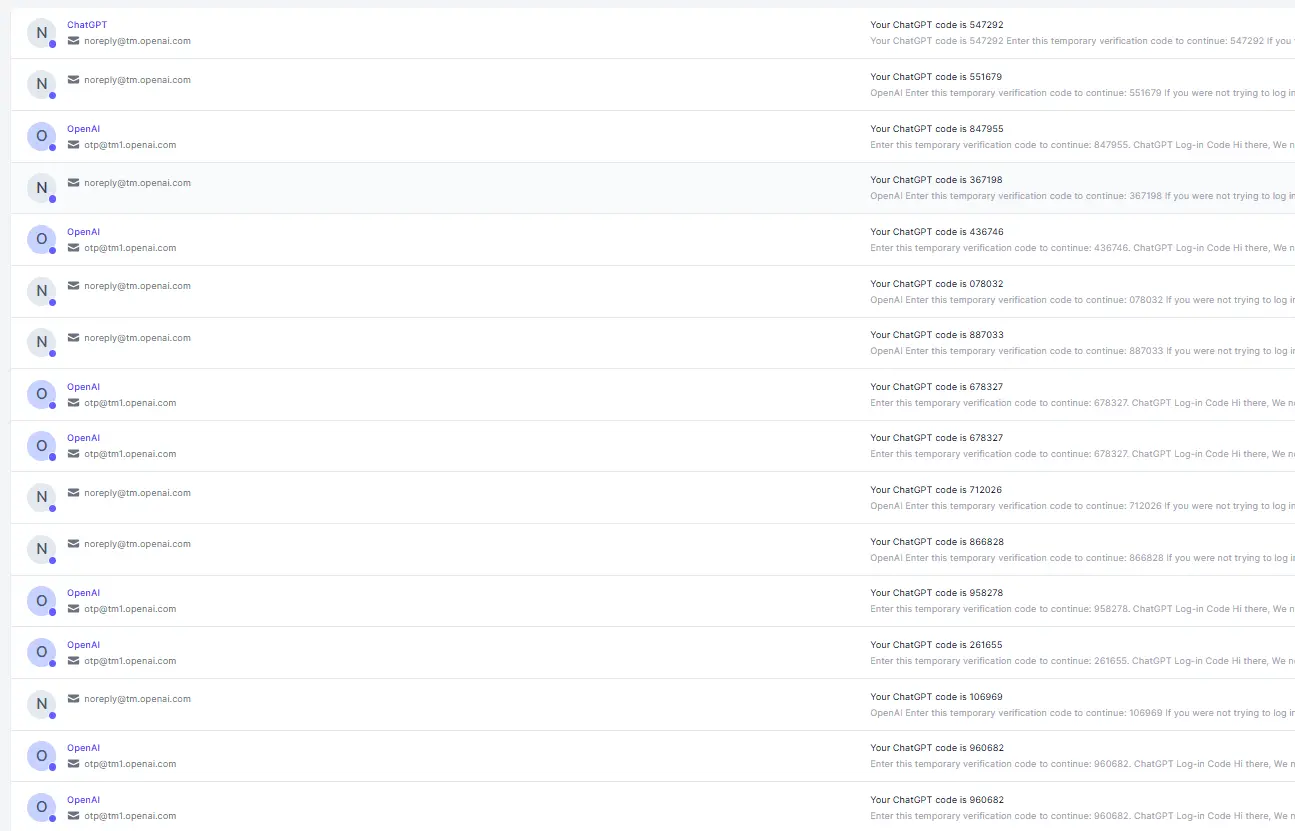Click envelope icon in the 106969 code row
1295x831 pixels.
point(73,699)
